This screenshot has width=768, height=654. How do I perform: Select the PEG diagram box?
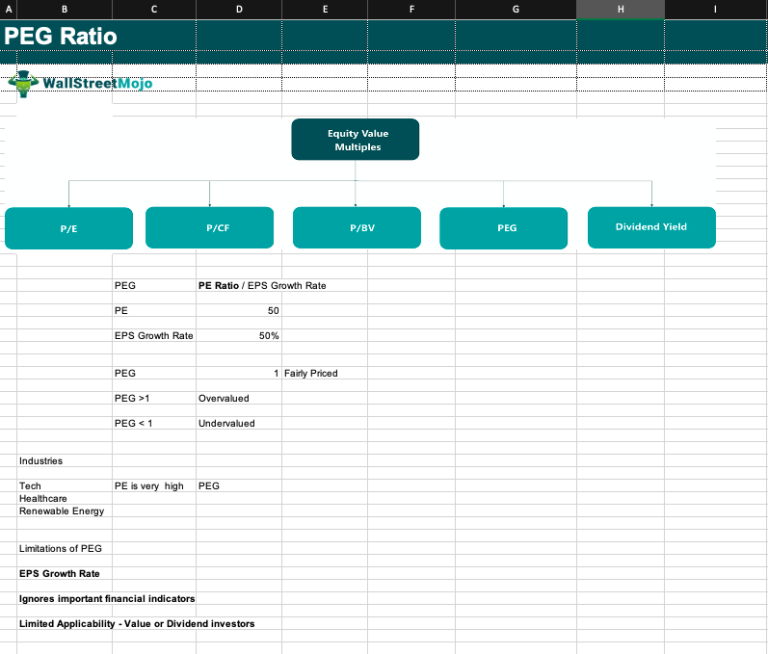tap(504, 228)
